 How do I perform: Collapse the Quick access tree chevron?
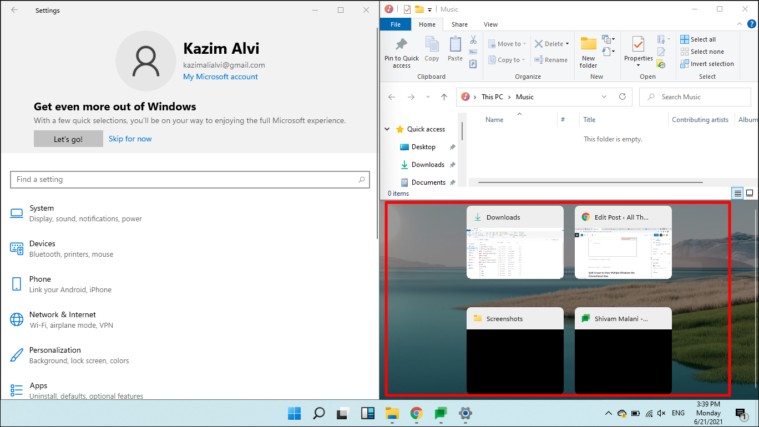(387, 129)
